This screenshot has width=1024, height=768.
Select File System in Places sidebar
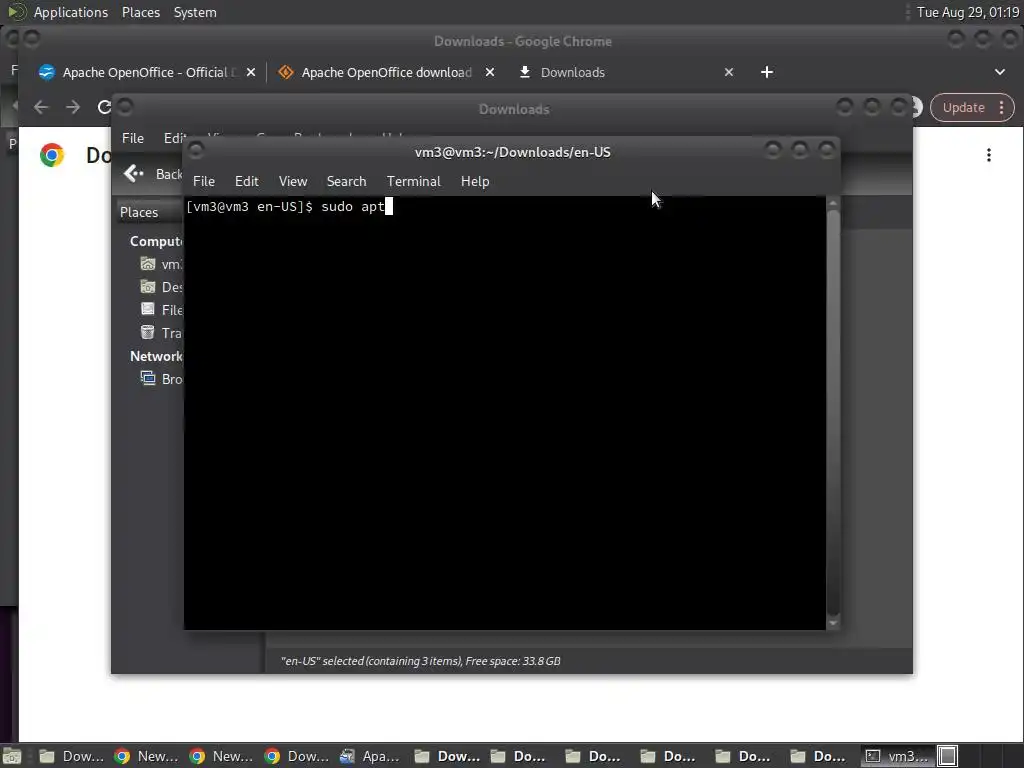pos(161,310)
